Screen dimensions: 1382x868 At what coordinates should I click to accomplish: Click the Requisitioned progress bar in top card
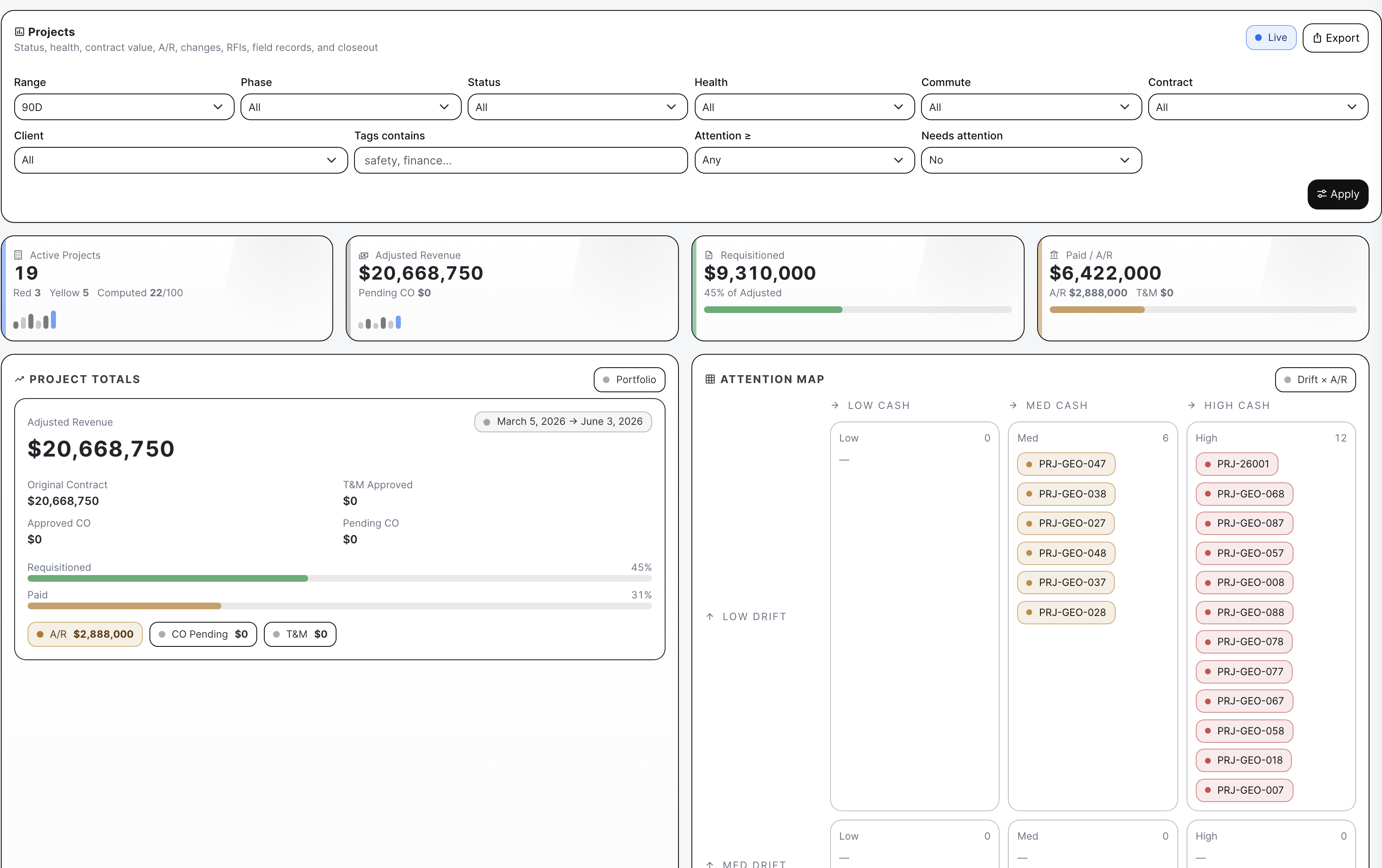pos(858,310)
